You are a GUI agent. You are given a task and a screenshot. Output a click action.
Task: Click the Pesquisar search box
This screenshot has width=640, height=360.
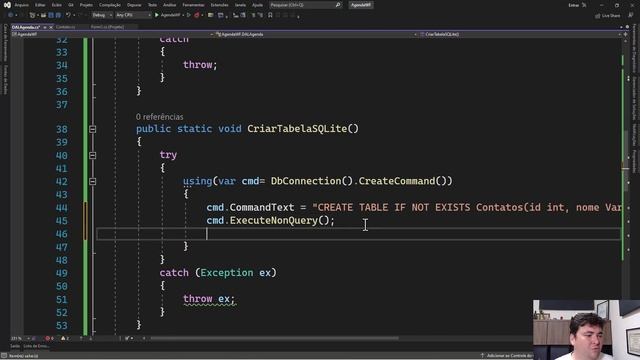click(x=305, y=5)
